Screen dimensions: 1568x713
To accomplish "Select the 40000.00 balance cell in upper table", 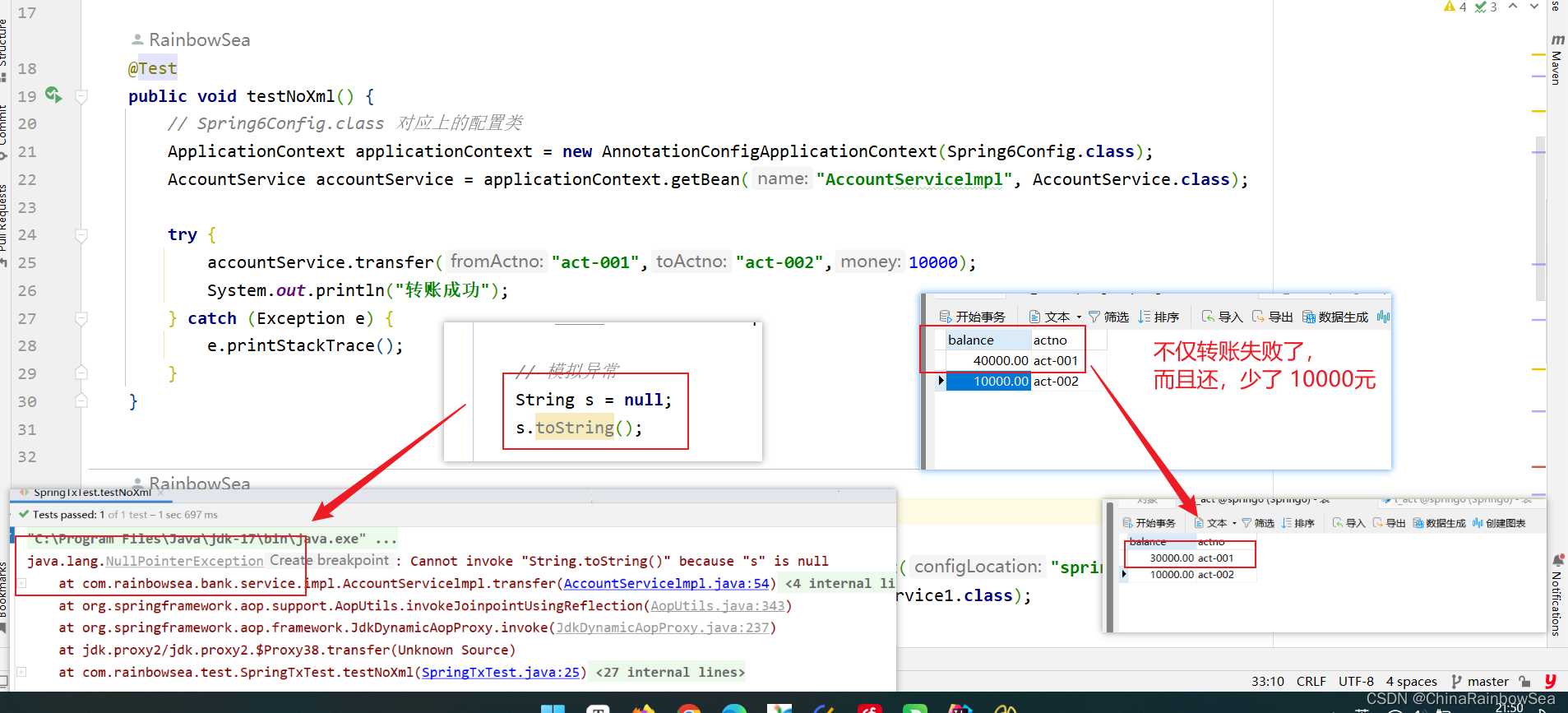I will tap(988, 360).
